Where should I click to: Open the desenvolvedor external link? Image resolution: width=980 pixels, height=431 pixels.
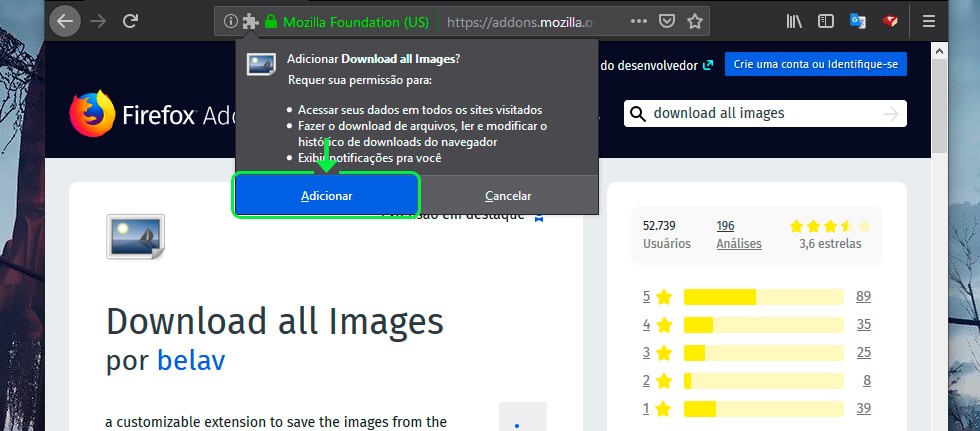point(657,65)
